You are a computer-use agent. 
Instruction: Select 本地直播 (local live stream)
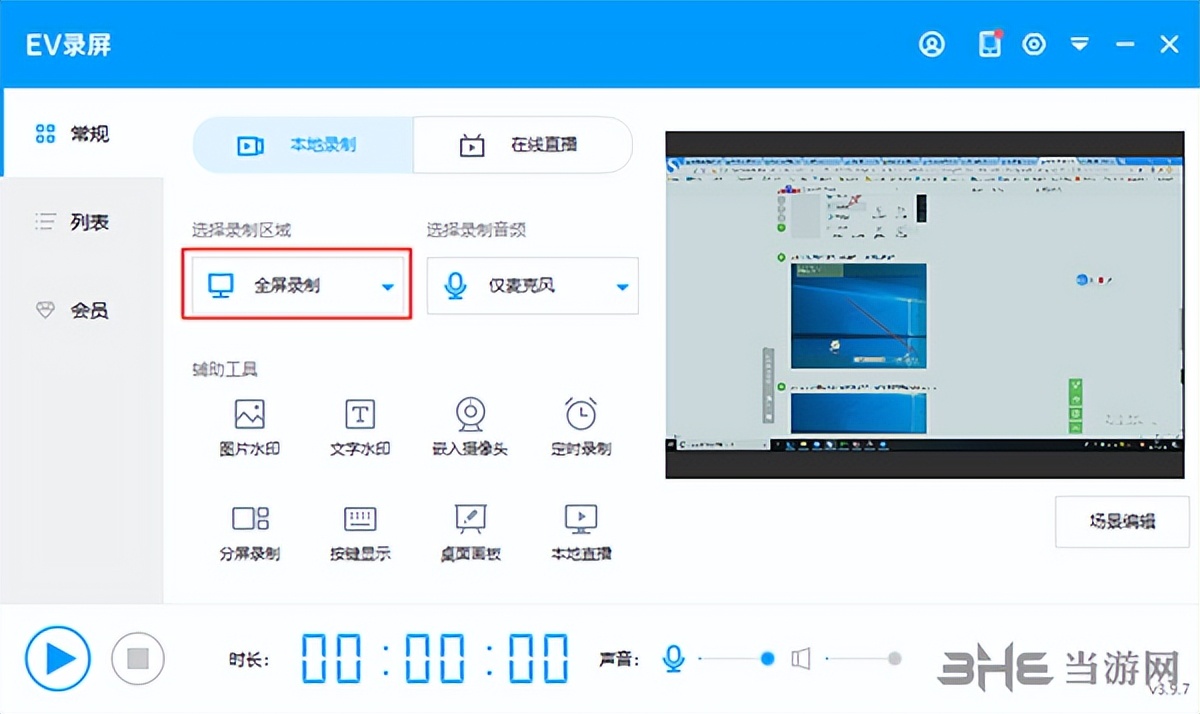coord(580,530)
